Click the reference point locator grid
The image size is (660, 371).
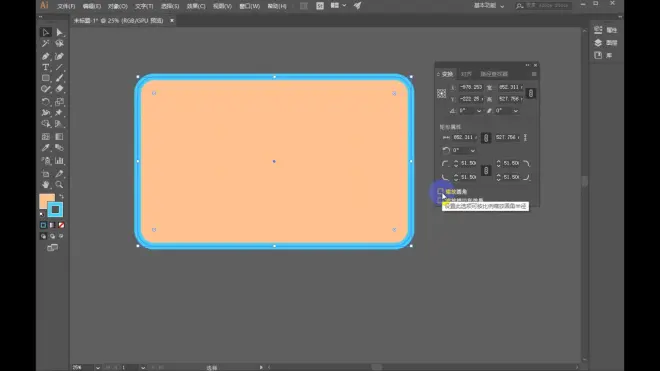(x=441, y=93)
